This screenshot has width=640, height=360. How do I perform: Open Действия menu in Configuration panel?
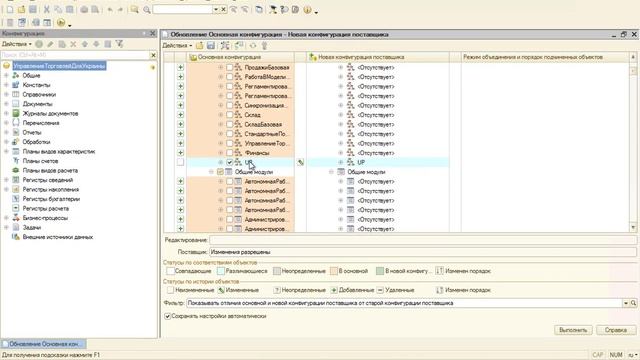click(17, 44)
